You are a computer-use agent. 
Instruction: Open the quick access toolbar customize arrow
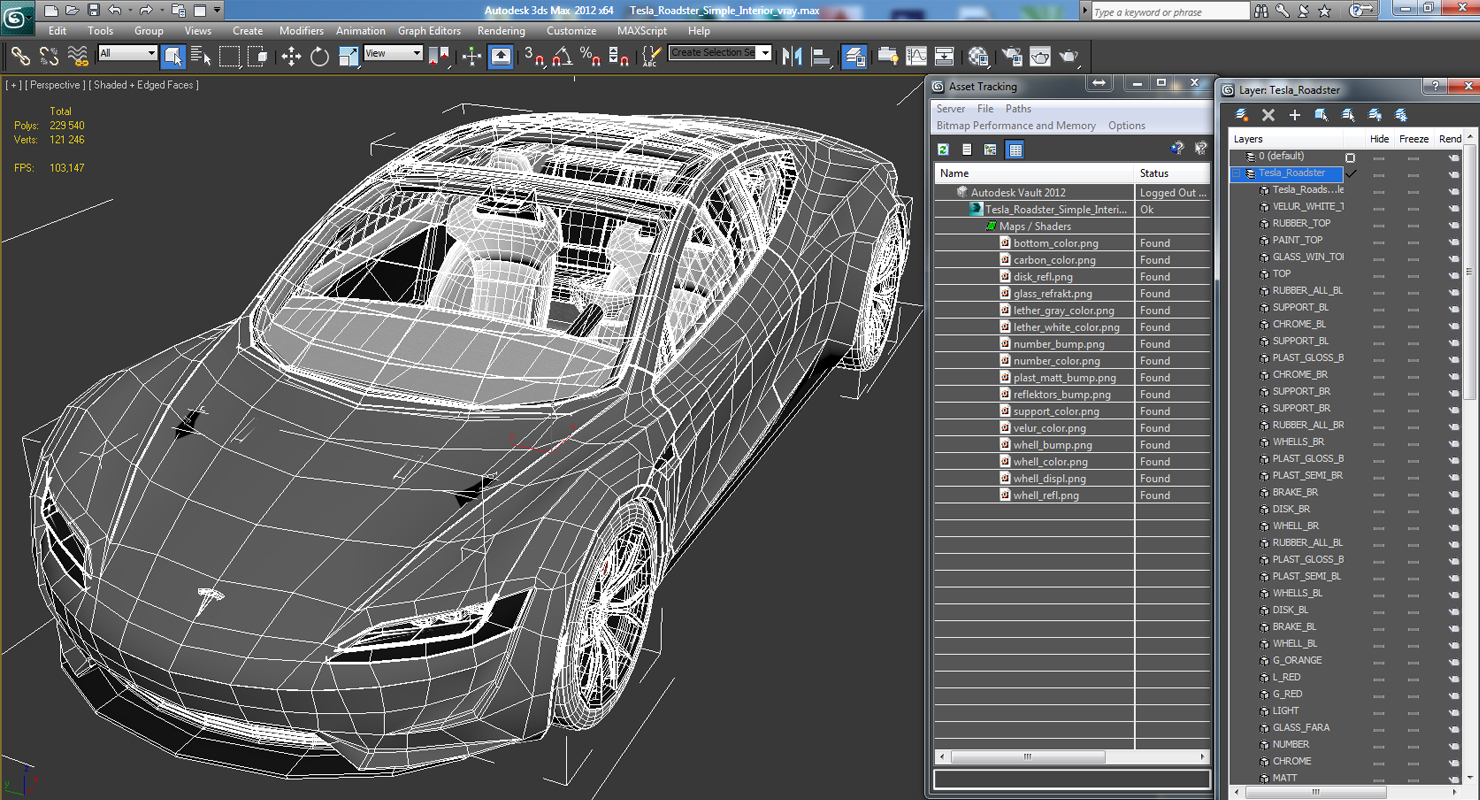pyautogui.click(x=217, y=11)
